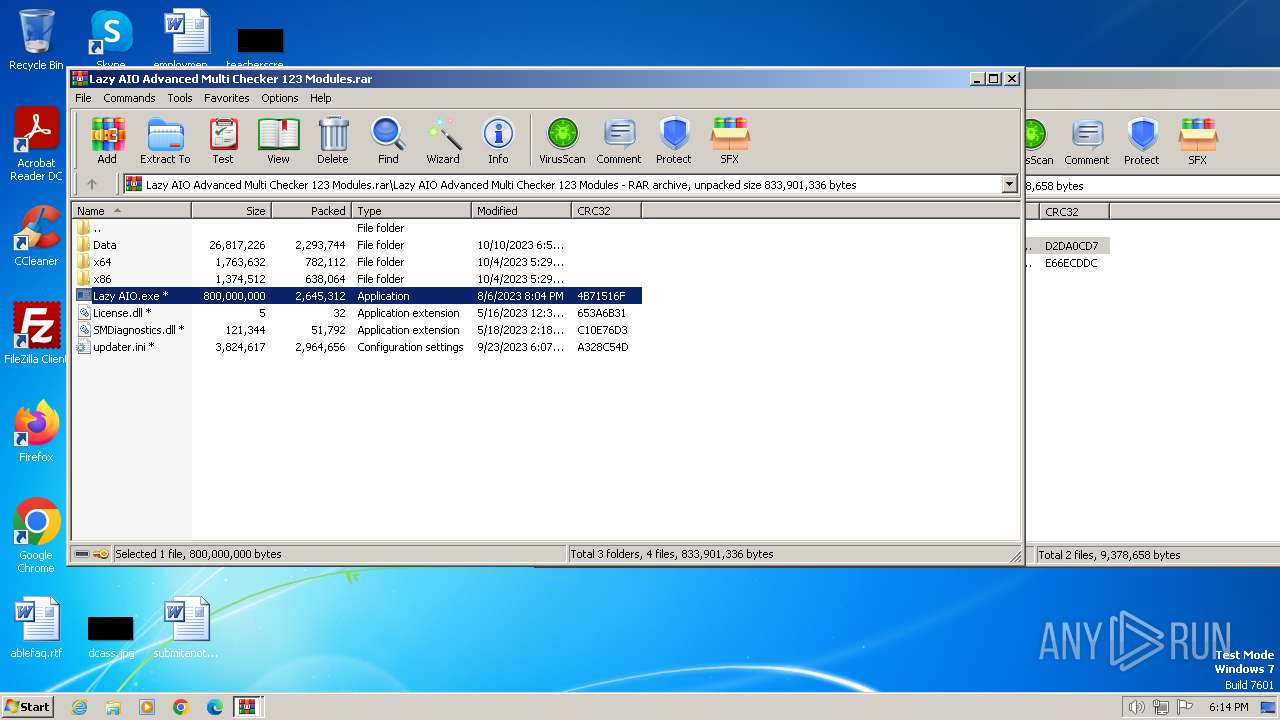Open the Help menu
The image size is (1280, 720).
coord(321,98)
